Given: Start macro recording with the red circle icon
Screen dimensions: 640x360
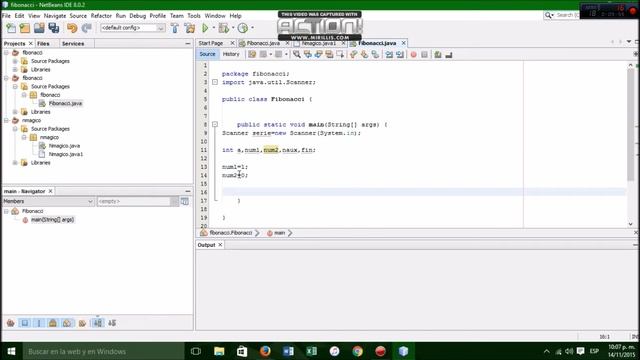Looking at the screenshot, I should pyautogui.click(x=413, y=54).
